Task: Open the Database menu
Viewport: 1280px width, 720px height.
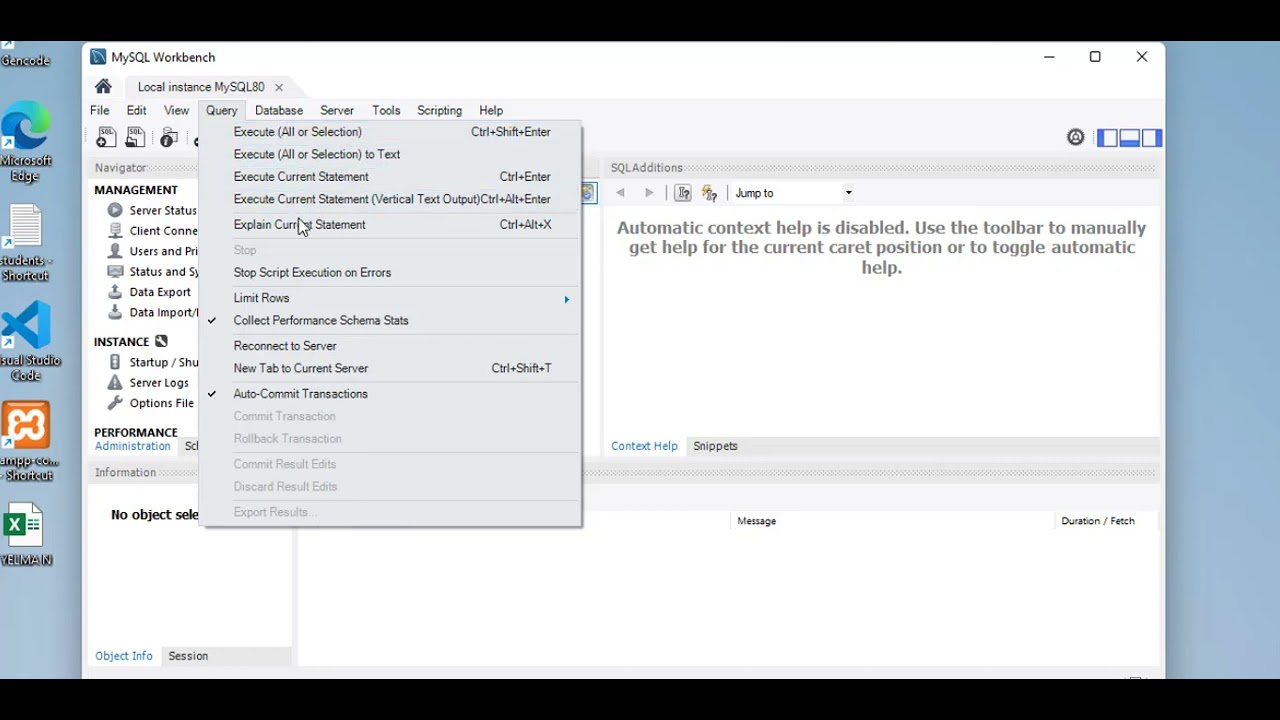Action: [x=279, y=111]
